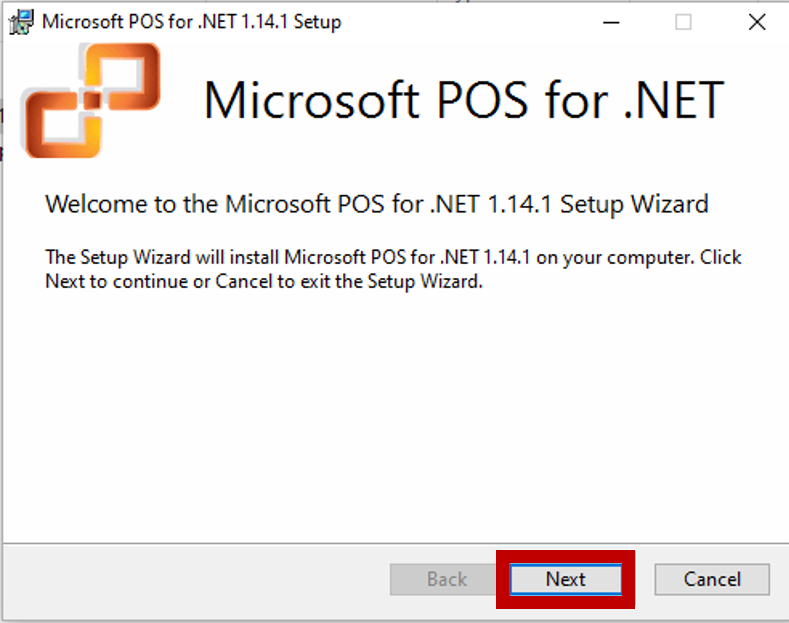Click the word "Welcome" in the wizard heading

tap(91, 205)
